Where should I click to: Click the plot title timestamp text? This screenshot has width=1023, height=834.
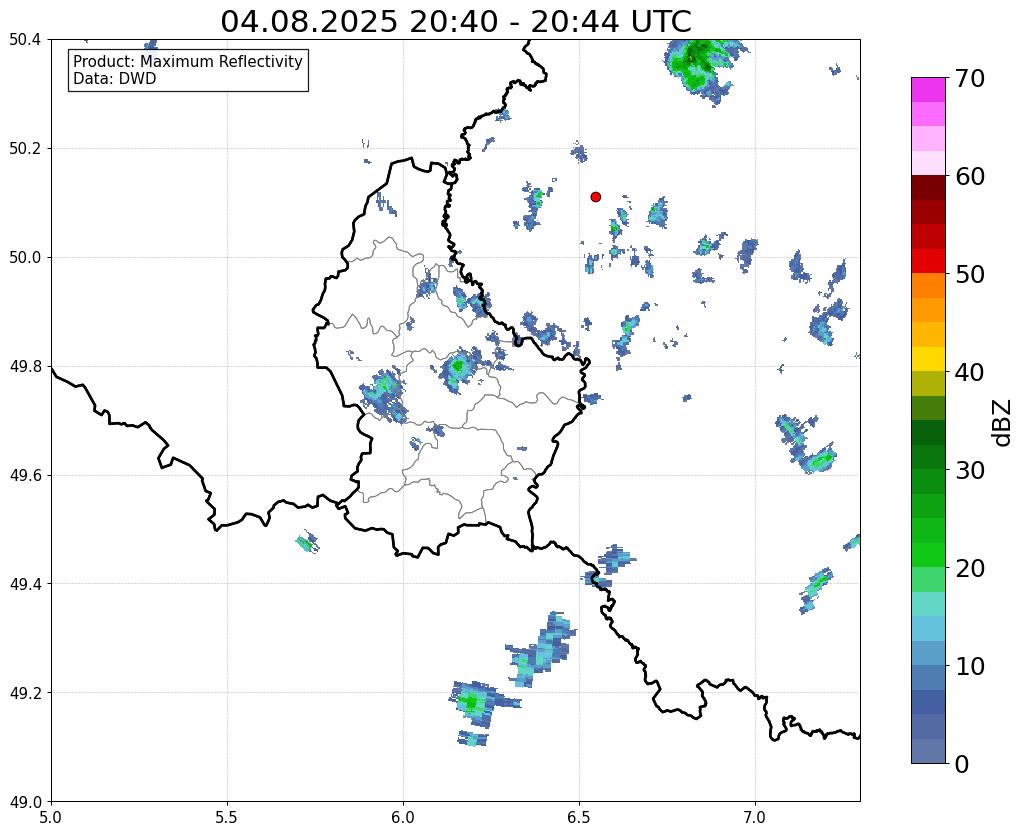(x=455, y=22)
